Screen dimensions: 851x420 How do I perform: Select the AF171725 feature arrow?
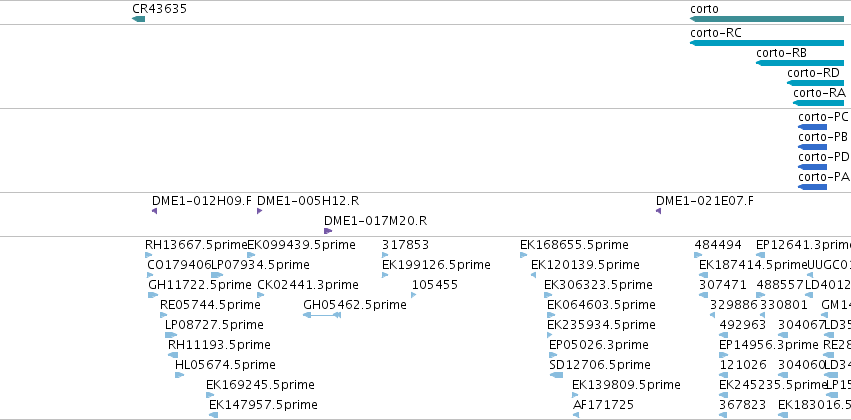[576, 415]
